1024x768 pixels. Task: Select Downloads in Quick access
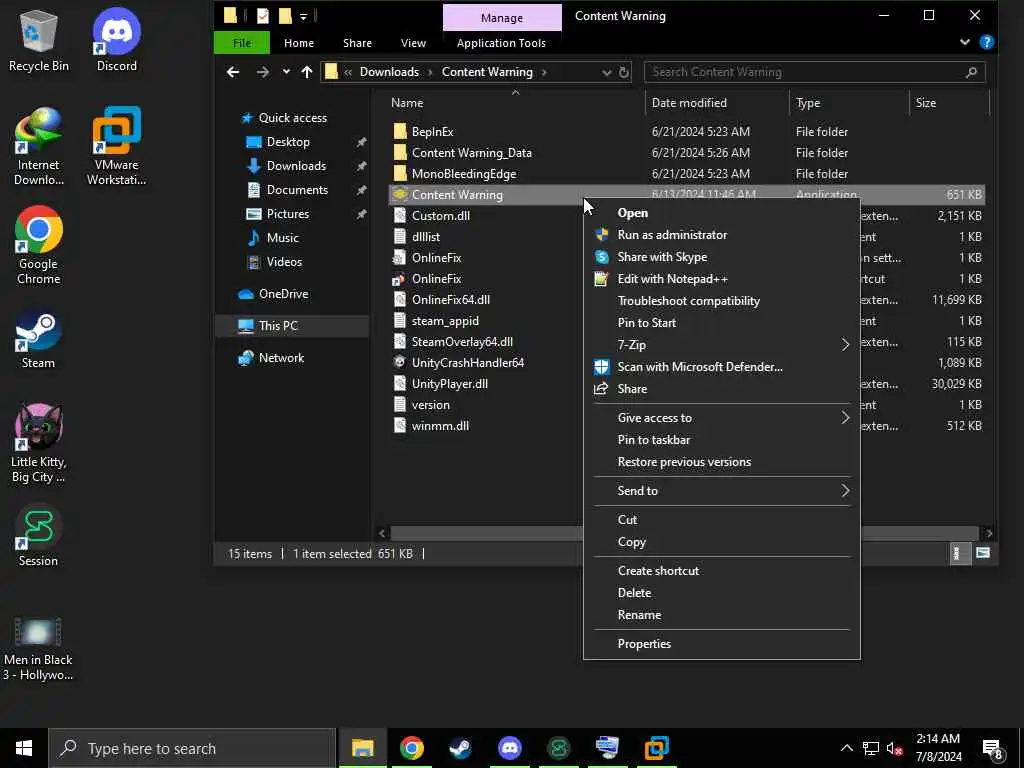[296, 166]
